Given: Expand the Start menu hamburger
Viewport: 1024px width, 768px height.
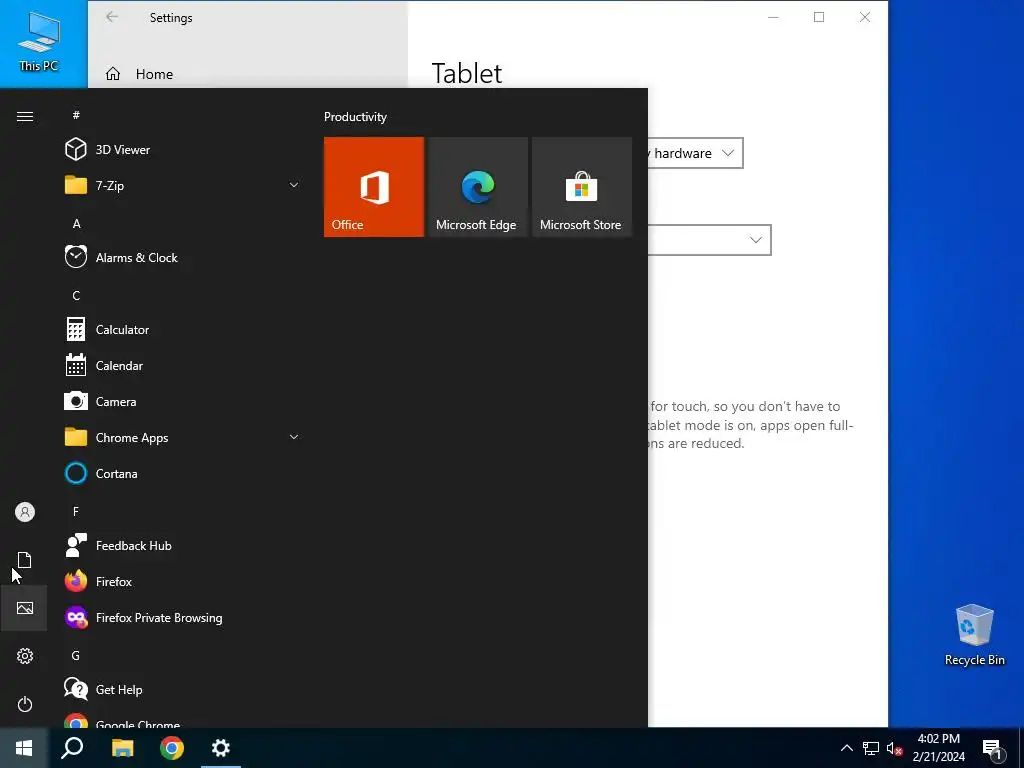Looking at the screenshot, I should (25, 116).
